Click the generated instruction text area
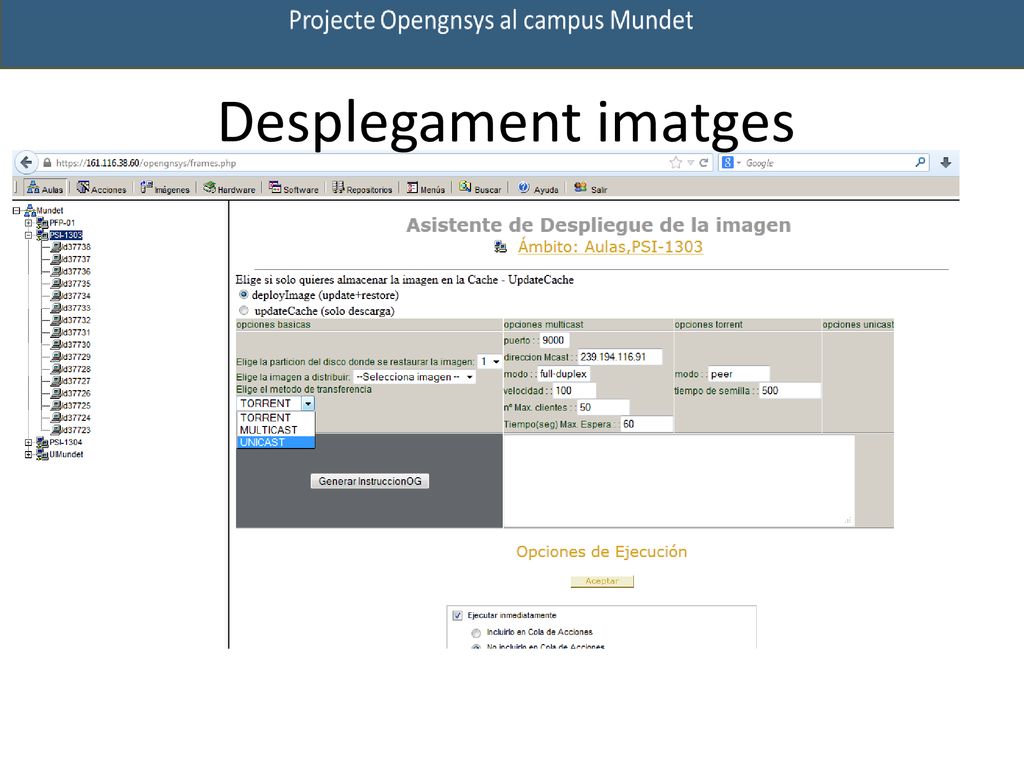This screenshot has width=1024, height=768. [x=679, y=481]
